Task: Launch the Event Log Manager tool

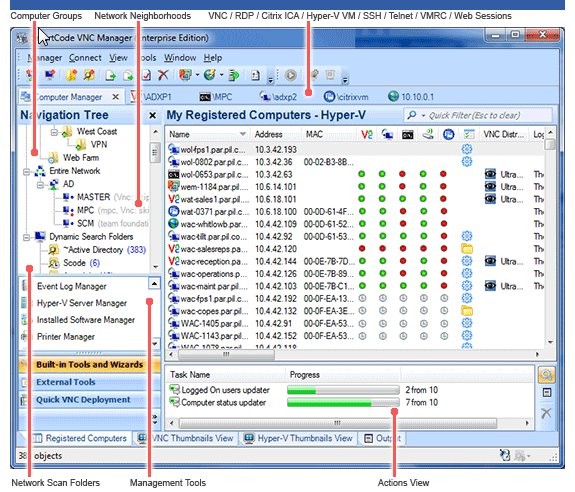Action: (72, 286)
